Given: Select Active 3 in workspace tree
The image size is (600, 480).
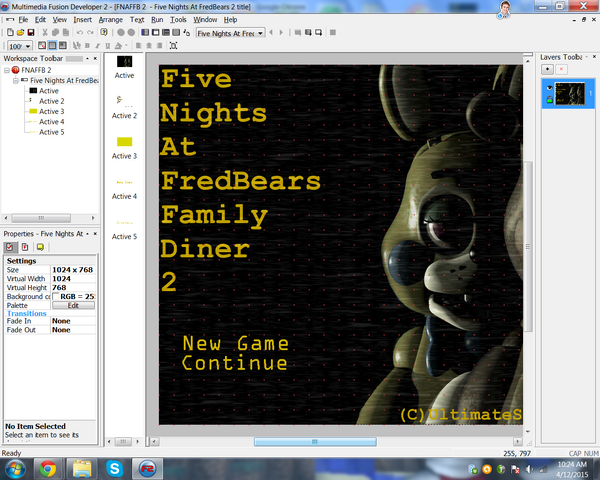Looking at the screenshot, I should (x=52, y=111).
